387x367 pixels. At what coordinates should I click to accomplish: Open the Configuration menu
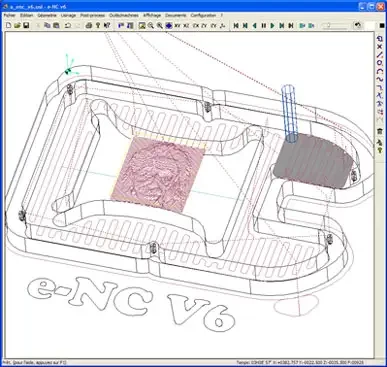pyautogui.click(x=203, y=15)
